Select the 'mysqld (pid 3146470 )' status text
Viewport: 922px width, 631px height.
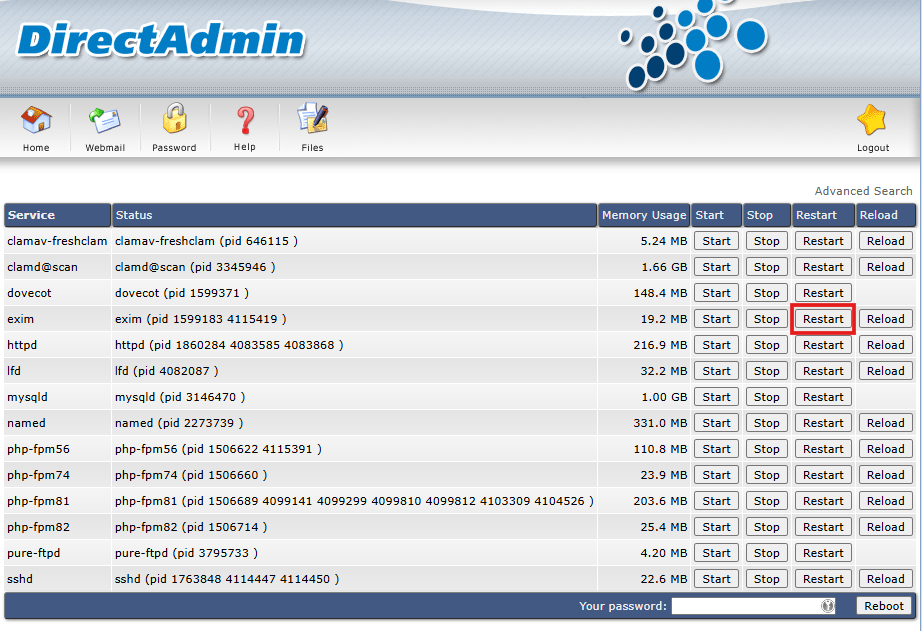click(180, 397)
